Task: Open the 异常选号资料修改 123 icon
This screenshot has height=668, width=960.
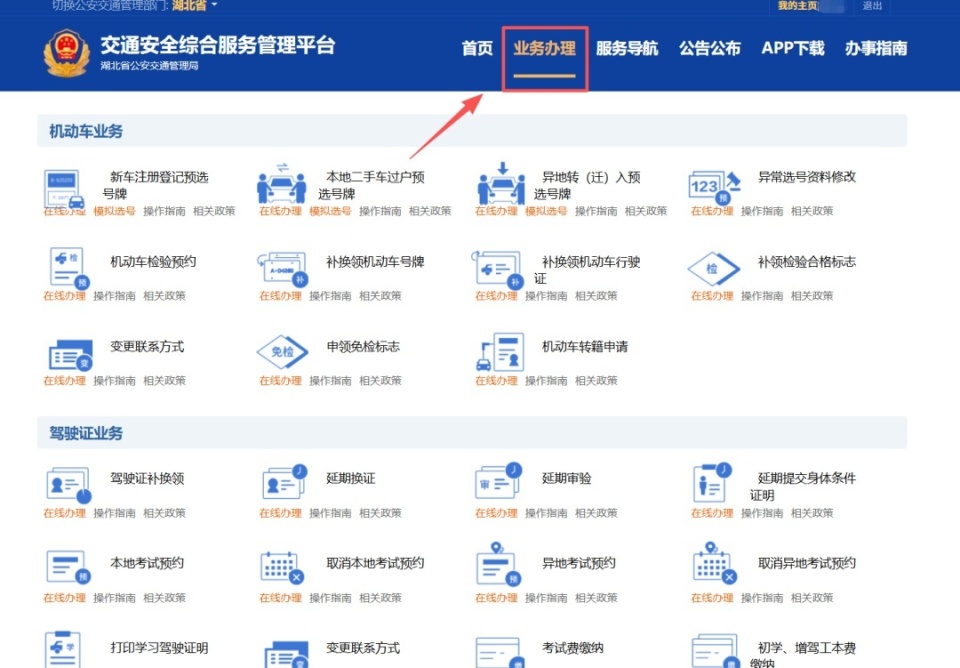Action: pos(714,186)
